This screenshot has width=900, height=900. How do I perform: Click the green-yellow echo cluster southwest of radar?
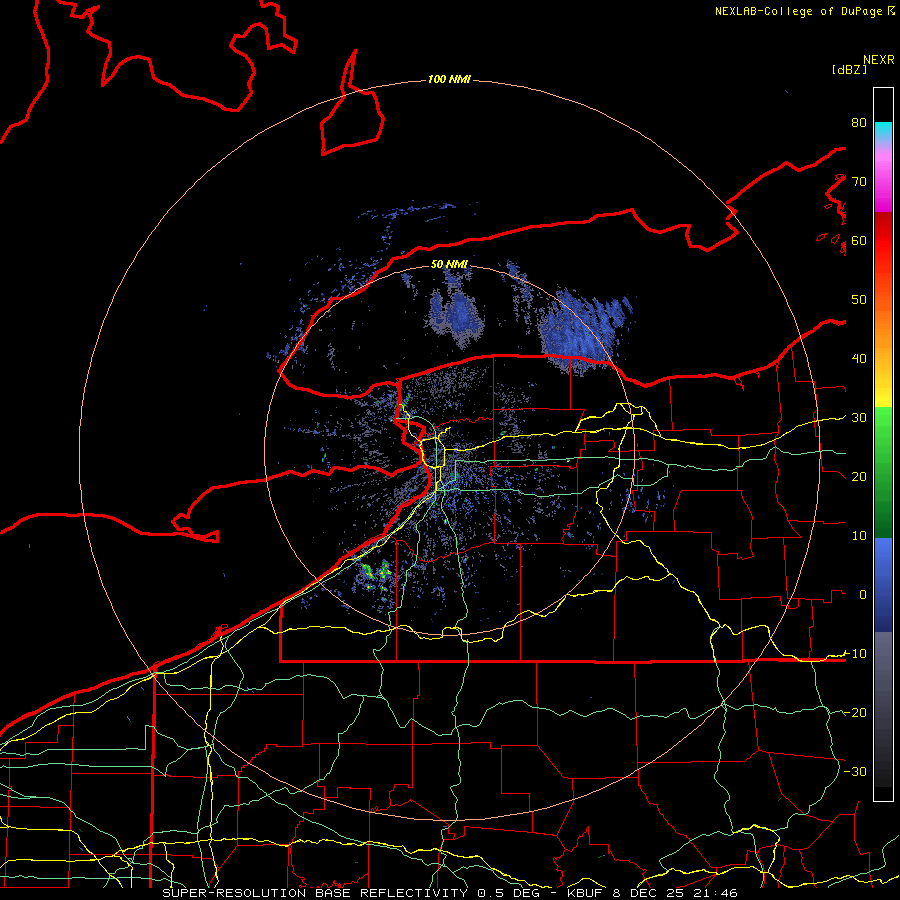tap(376, 574)
